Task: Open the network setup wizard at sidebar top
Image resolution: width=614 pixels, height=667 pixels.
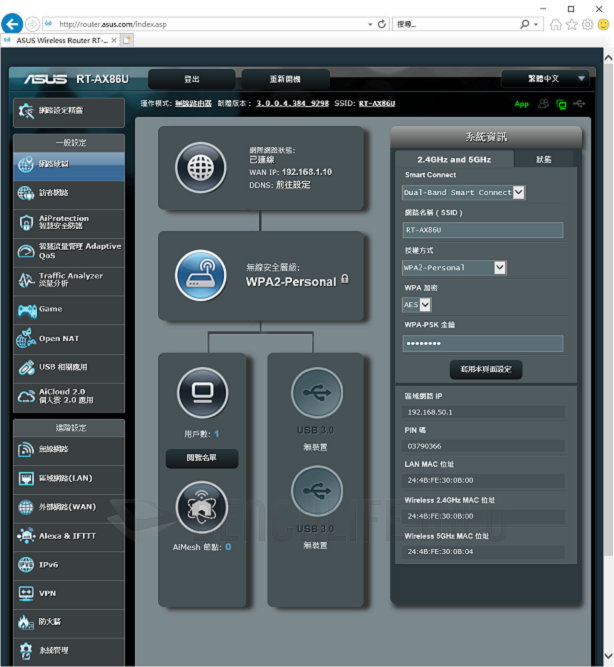Action: (x=69, y=112)
